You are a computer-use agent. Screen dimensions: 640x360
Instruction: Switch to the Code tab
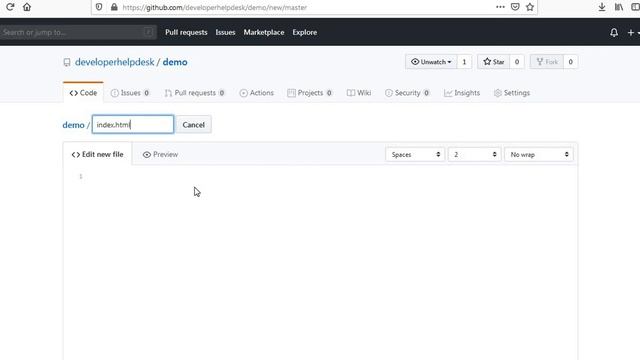click(83, 93)
